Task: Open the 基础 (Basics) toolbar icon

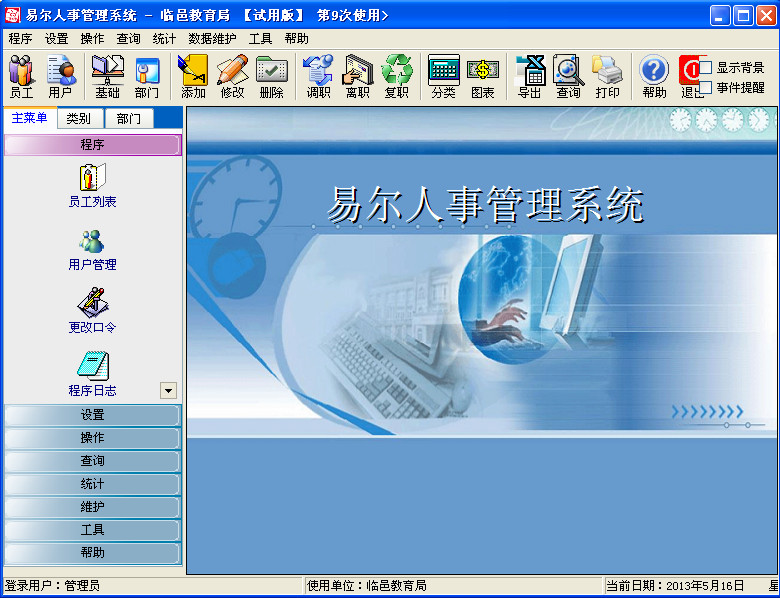Action: (x=107, y=77)
